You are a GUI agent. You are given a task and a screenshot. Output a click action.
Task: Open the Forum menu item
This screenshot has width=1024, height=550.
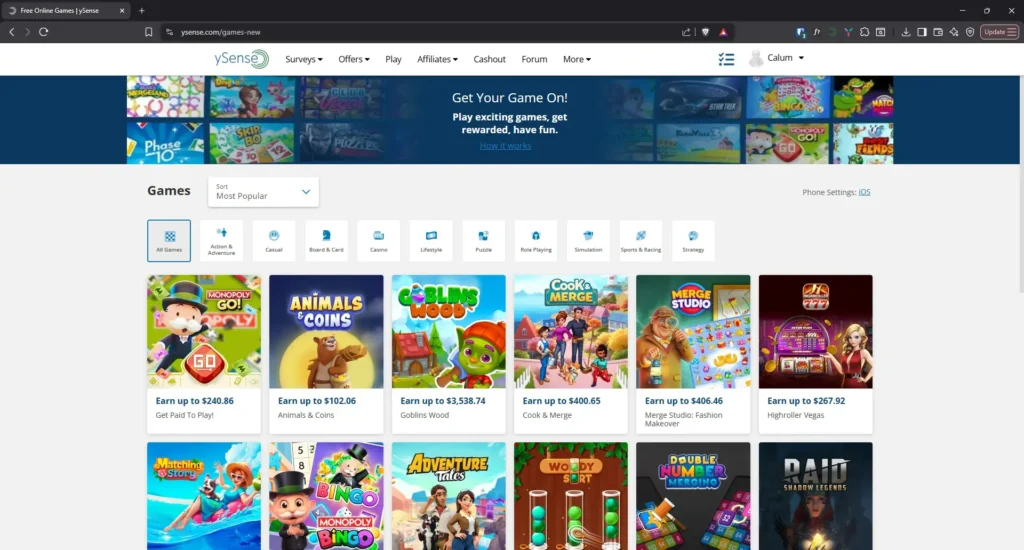534,59
